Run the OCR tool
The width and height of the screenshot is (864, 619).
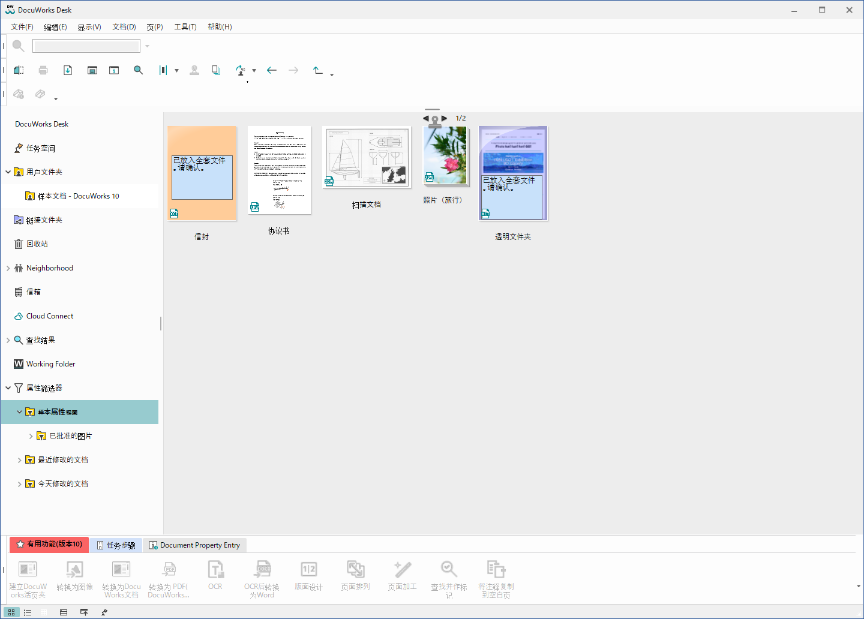[214, 570]
